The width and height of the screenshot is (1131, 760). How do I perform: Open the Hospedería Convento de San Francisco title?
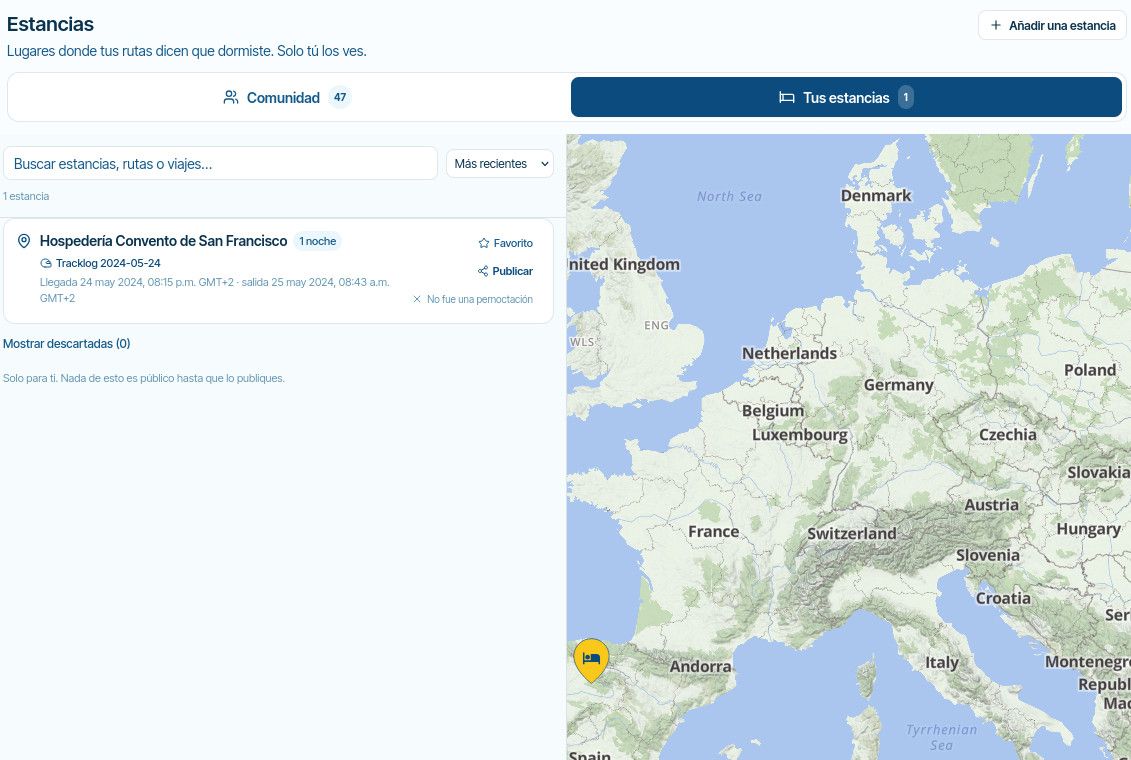[x=164, y=241]
